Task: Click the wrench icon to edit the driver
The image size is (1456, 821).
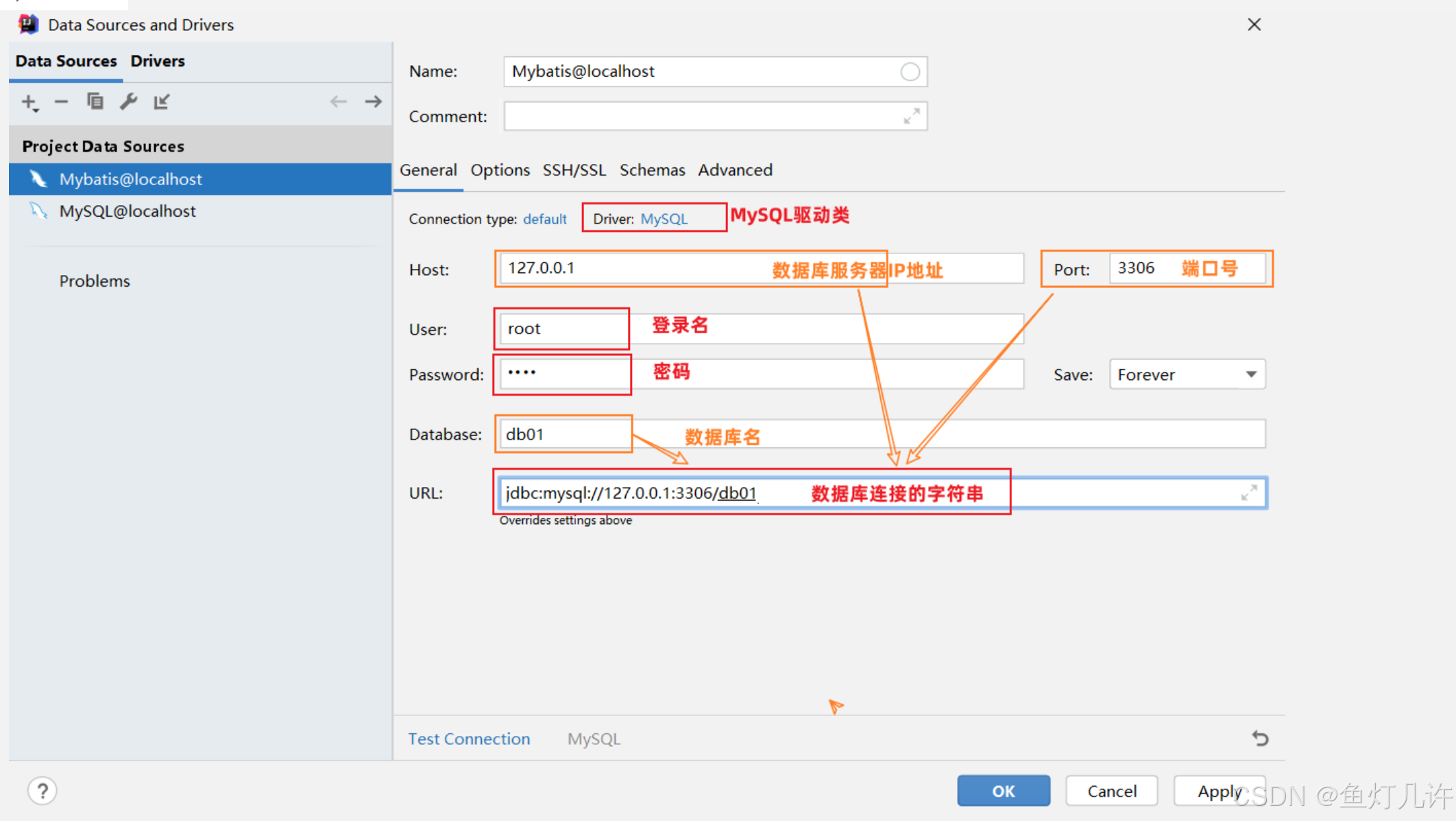Action: tap(128, 102)
